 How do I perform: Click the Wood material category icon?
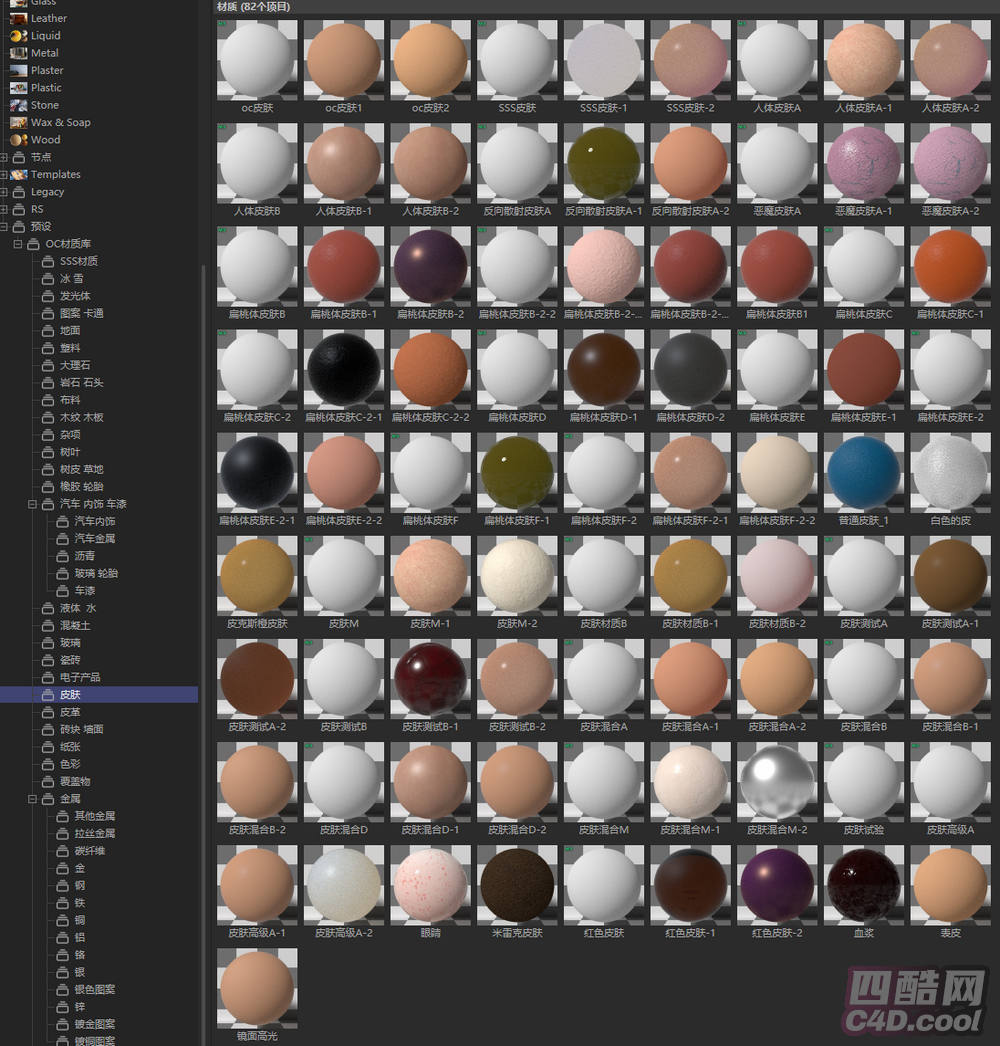point(18,140)
